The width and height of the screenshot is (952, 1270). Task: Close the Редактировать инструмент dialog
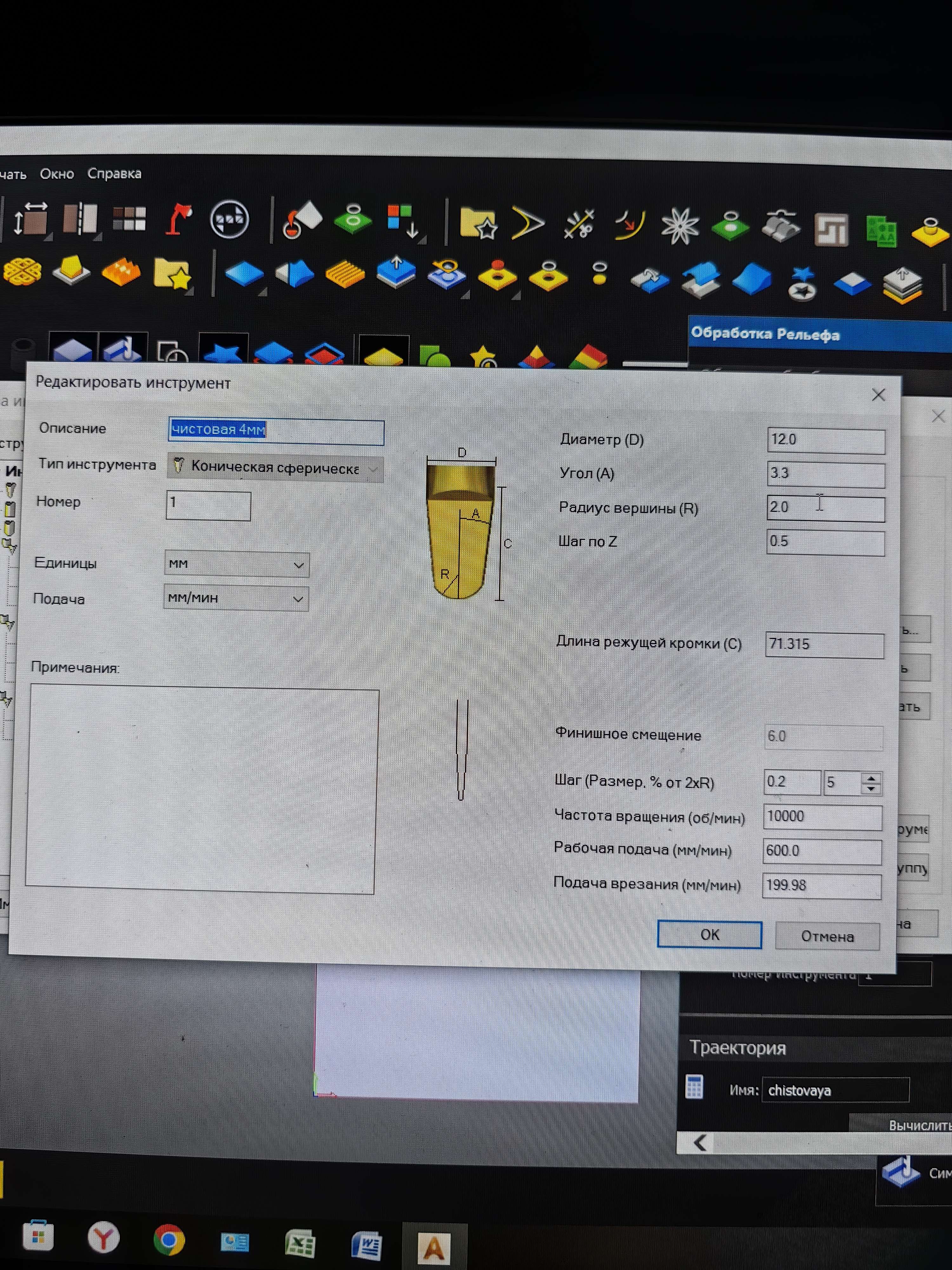(878, 395)
